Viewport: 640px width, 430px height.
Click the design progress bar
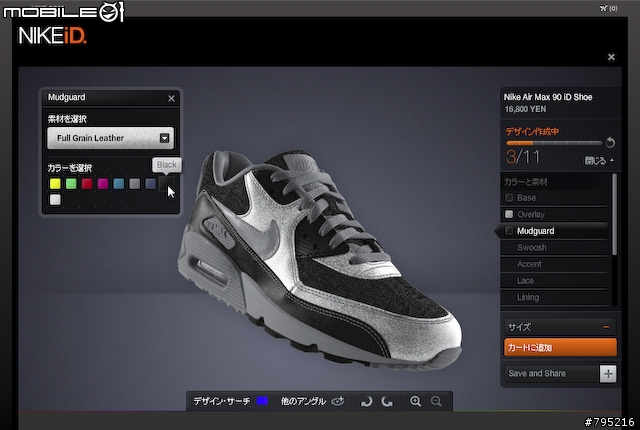click(554, 143)
